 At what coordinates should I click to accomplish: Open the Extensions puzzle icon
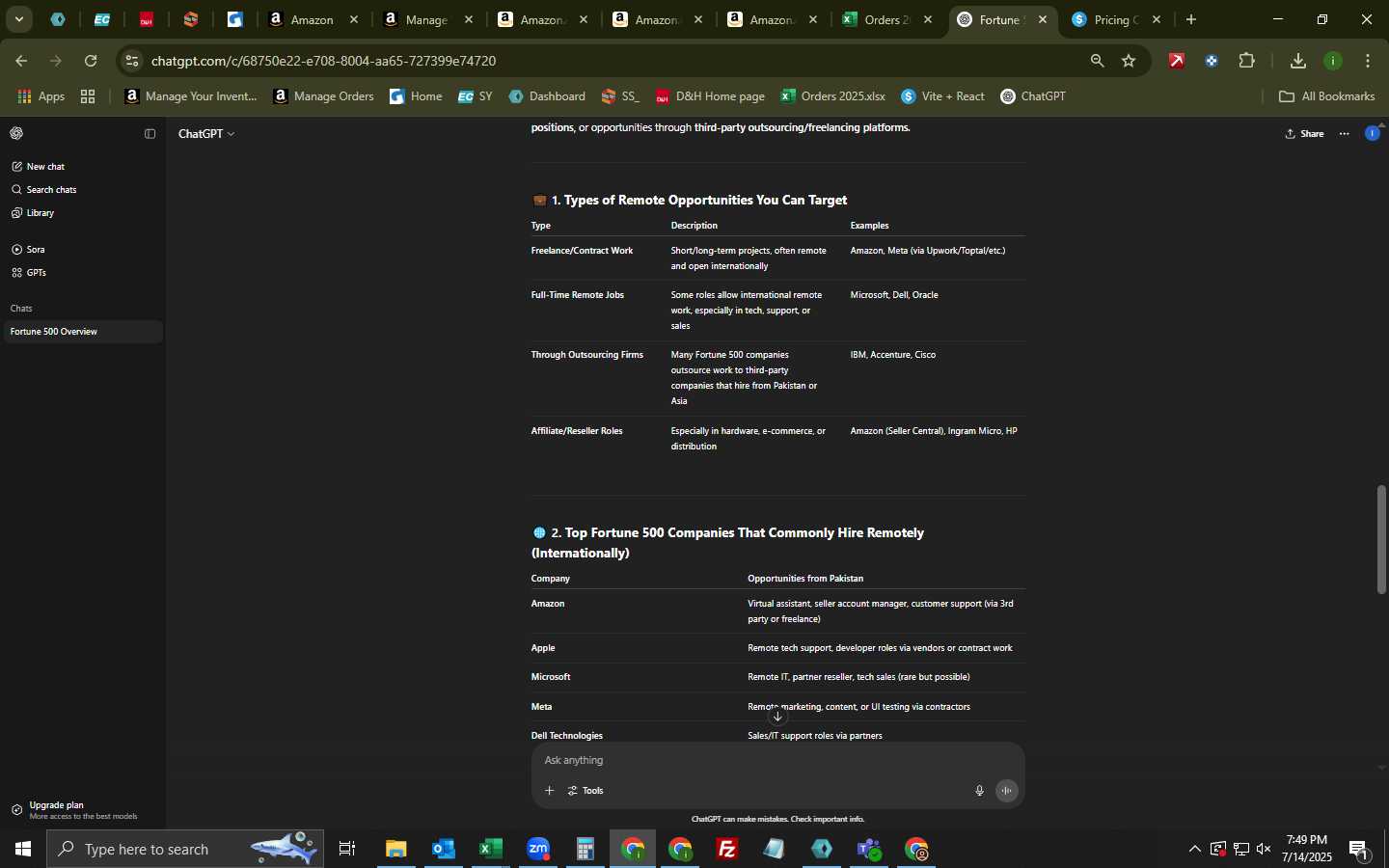click(x=1247, y=61)
